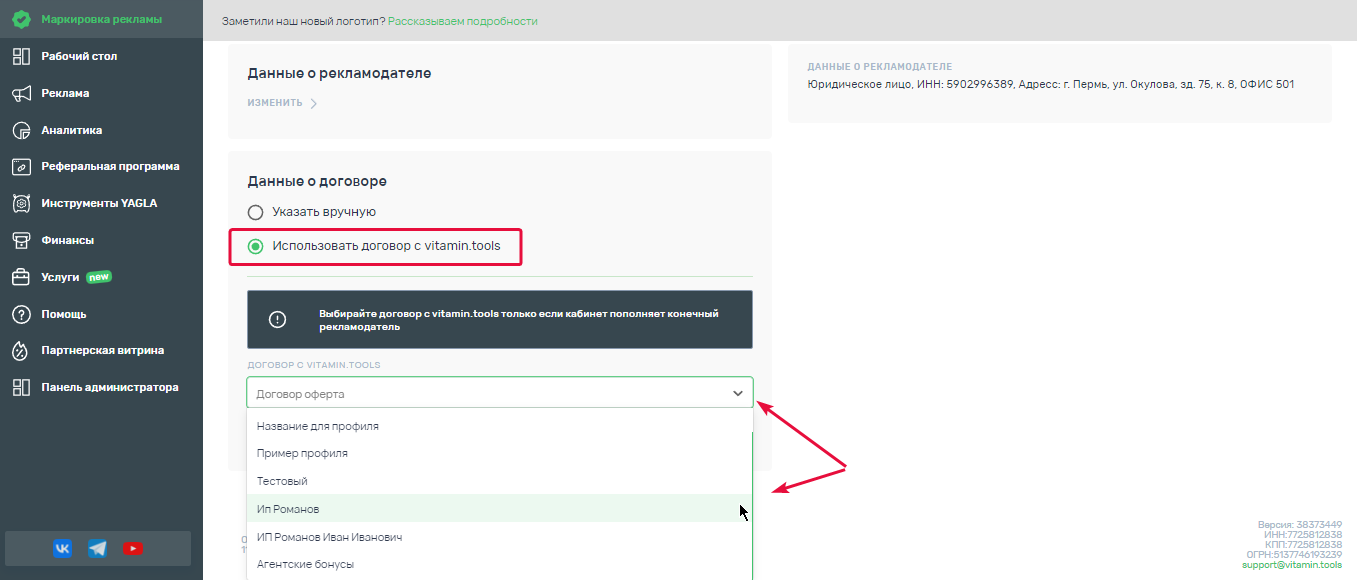Click the Договор оферта combo box field
Viewport: 1357px width, 580px height.
pyautogui.click(x=500, y=392)
